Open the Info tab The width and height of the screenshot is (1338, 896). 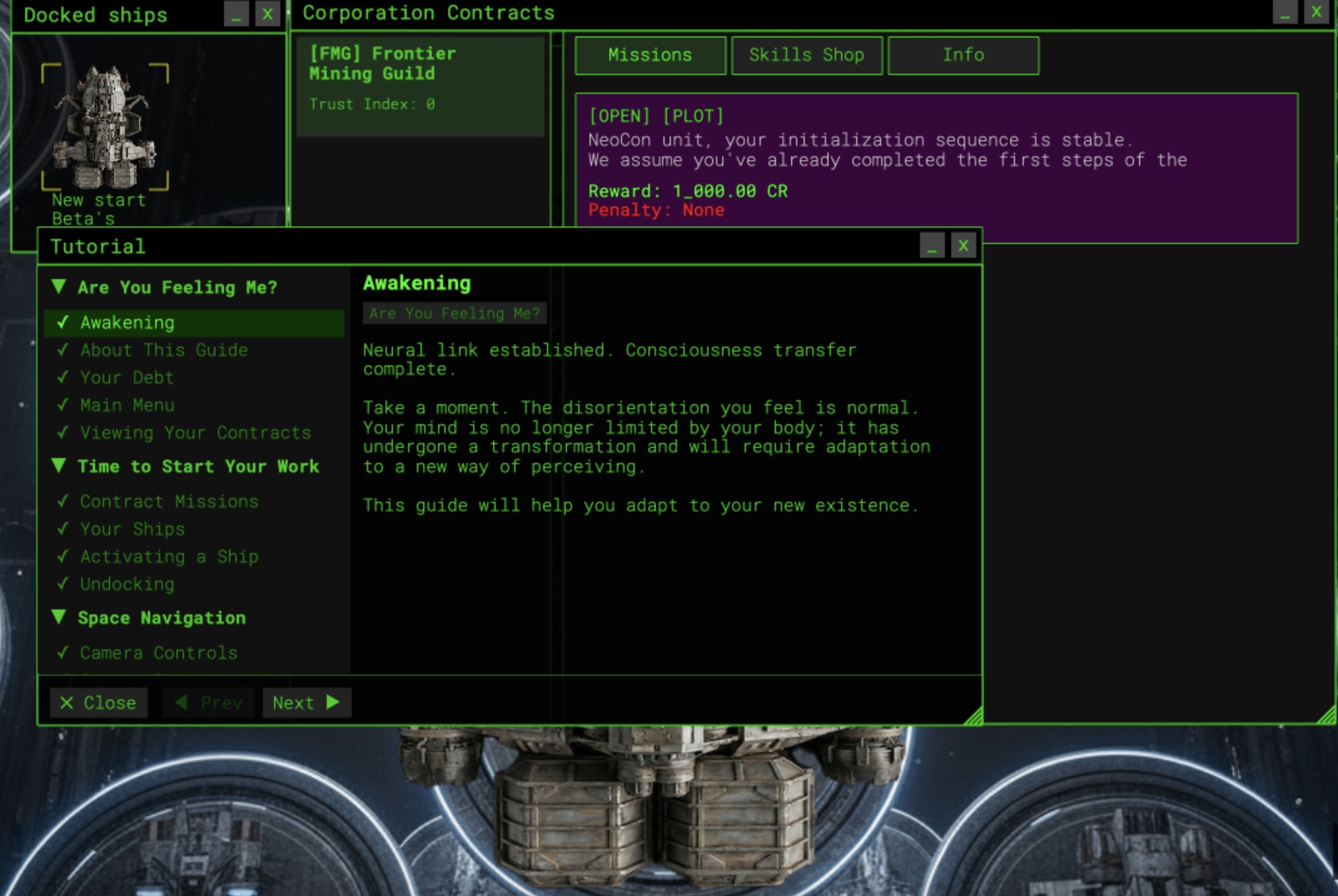click(963, 56)
